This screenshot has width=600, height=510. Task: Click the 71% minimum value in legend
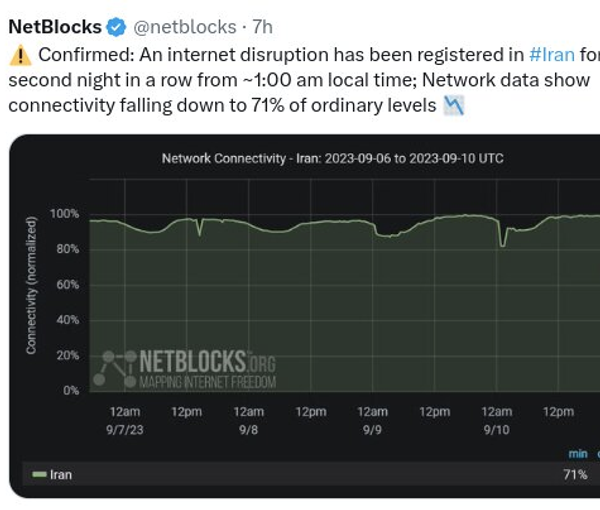click(x=574, y=475)
